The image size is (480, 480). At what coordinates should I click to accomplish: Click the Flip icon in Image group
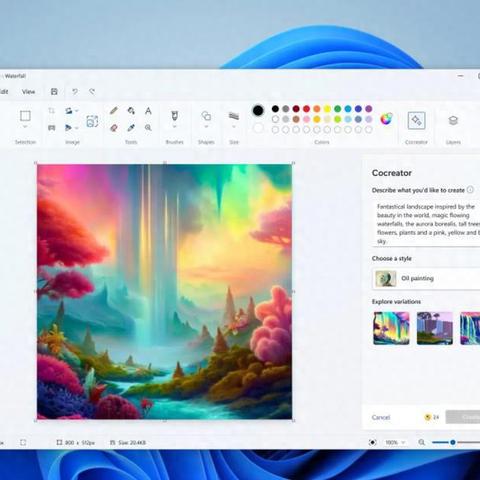[68, 128]
